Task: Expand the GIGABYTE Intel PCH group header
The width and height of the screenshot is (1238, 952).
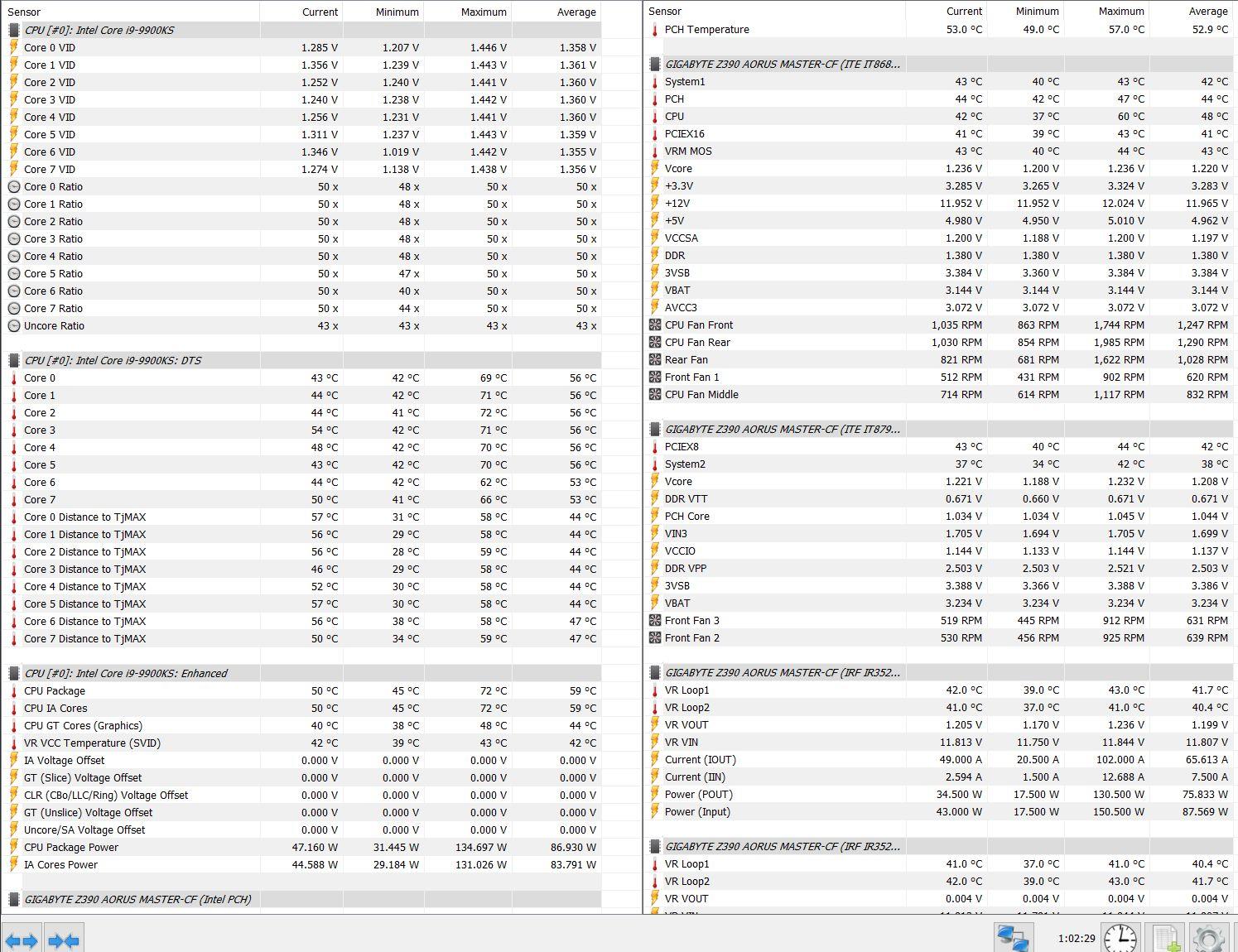Action: click(137, 899)
